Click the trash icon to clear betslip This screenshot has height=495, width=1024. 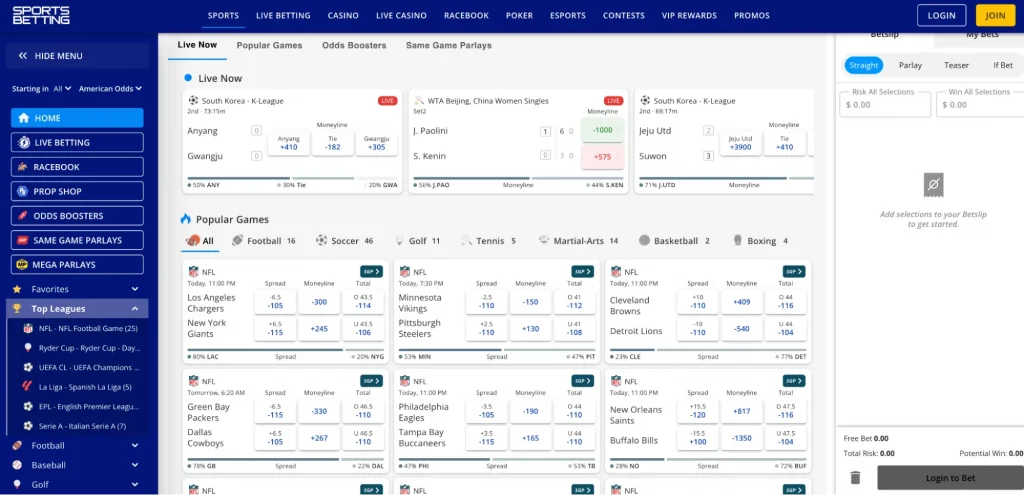tap(856, 478)
